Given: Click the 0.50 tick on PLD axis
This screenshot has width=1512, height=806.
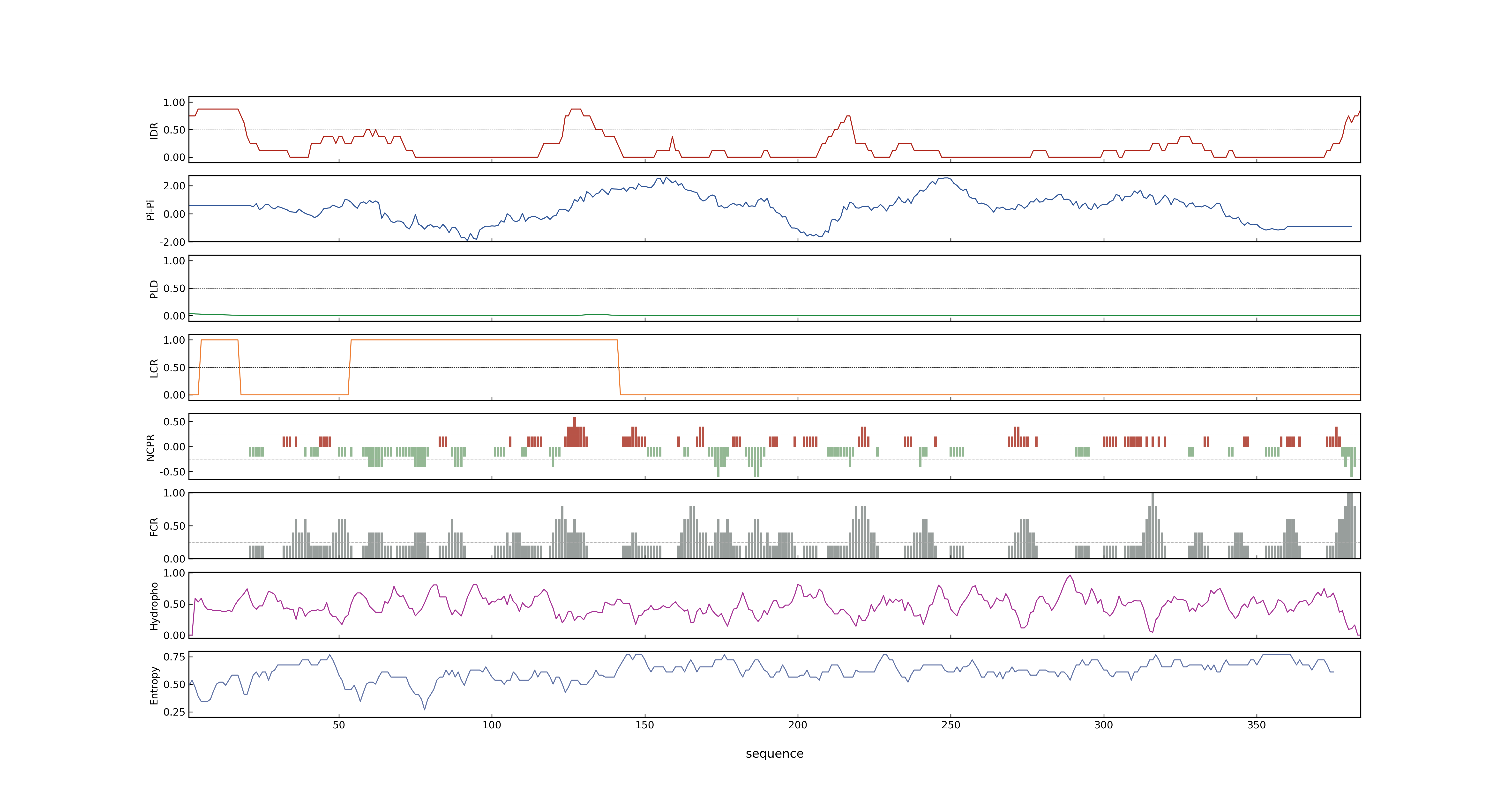Looking at the screenshot, I should click(174, 288).
